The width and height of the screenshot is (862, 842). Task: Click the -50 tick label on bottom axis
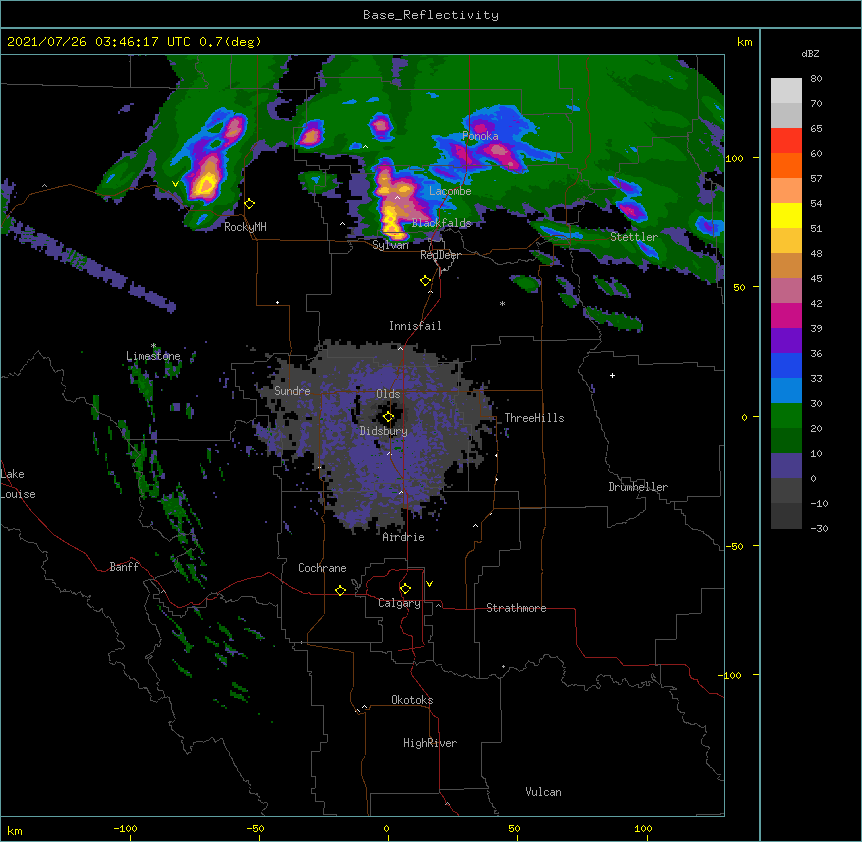click(255, 829)
